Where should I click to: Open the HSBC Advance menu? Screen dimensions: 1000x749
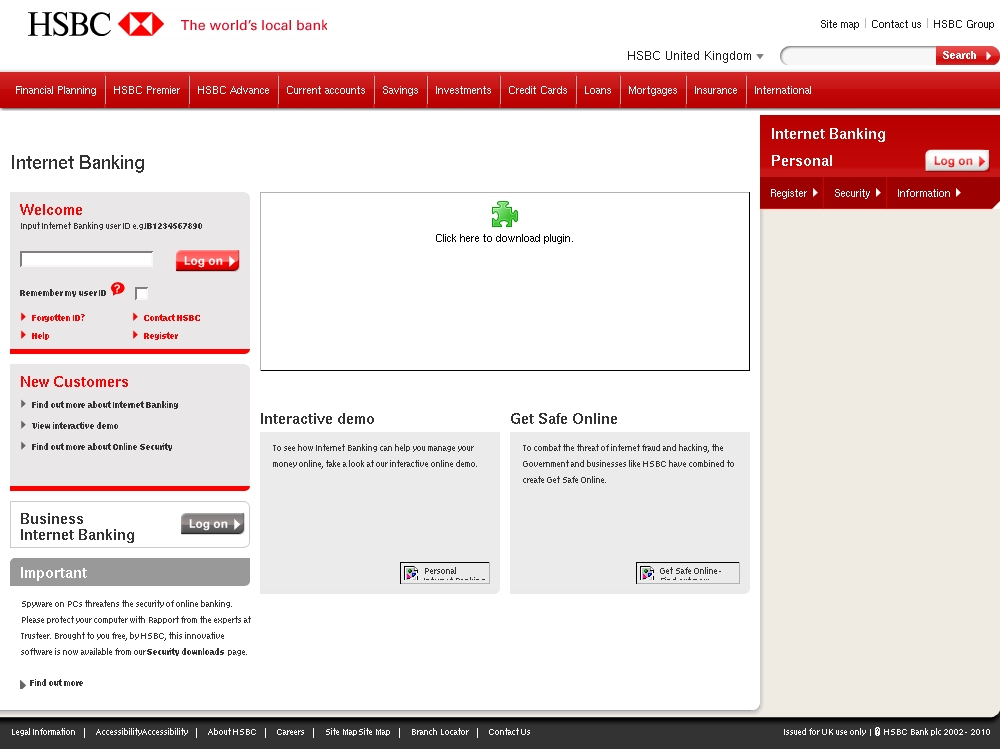[x=233, y=90]
